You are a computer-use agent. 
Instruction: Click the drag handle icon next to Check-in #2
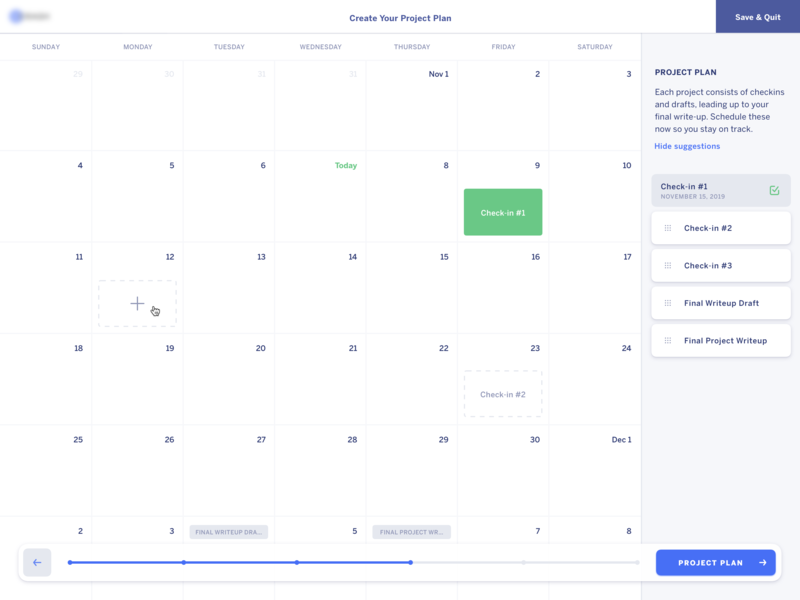[x=668, y=228]
